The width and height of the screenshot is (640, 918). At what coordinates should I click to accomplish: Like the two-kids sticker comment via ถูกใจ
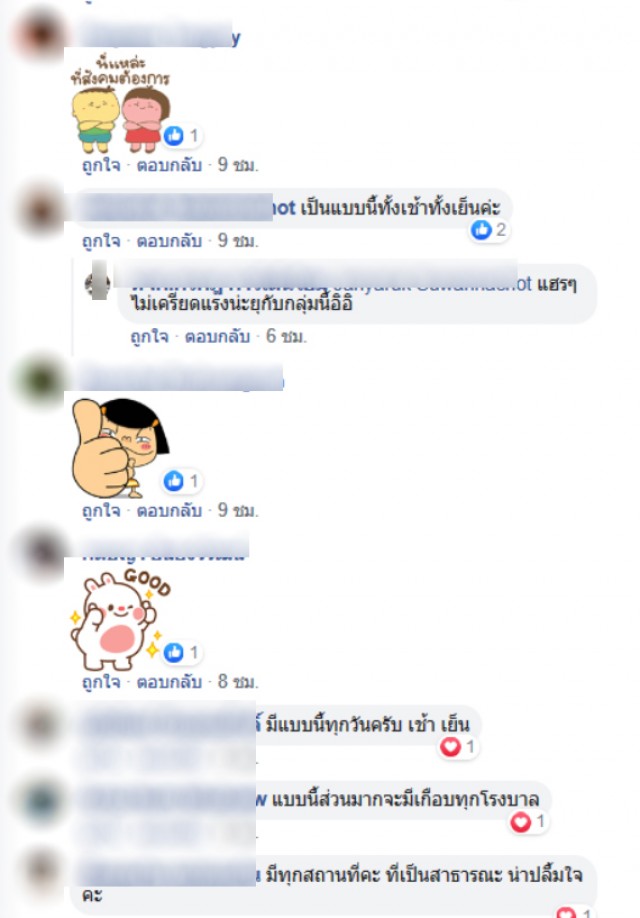pos(101,165)
